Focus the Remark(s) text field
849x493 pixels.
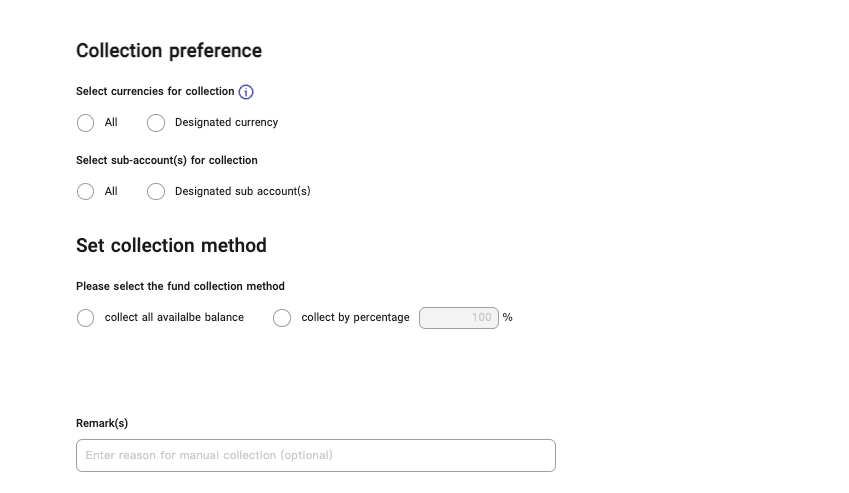click(315, 455)
